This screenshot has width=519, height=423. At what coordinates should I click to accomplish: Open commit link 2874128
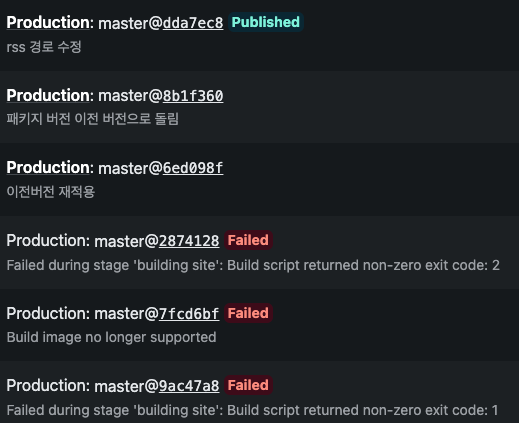pyautogui.click(x=189, y=241)
